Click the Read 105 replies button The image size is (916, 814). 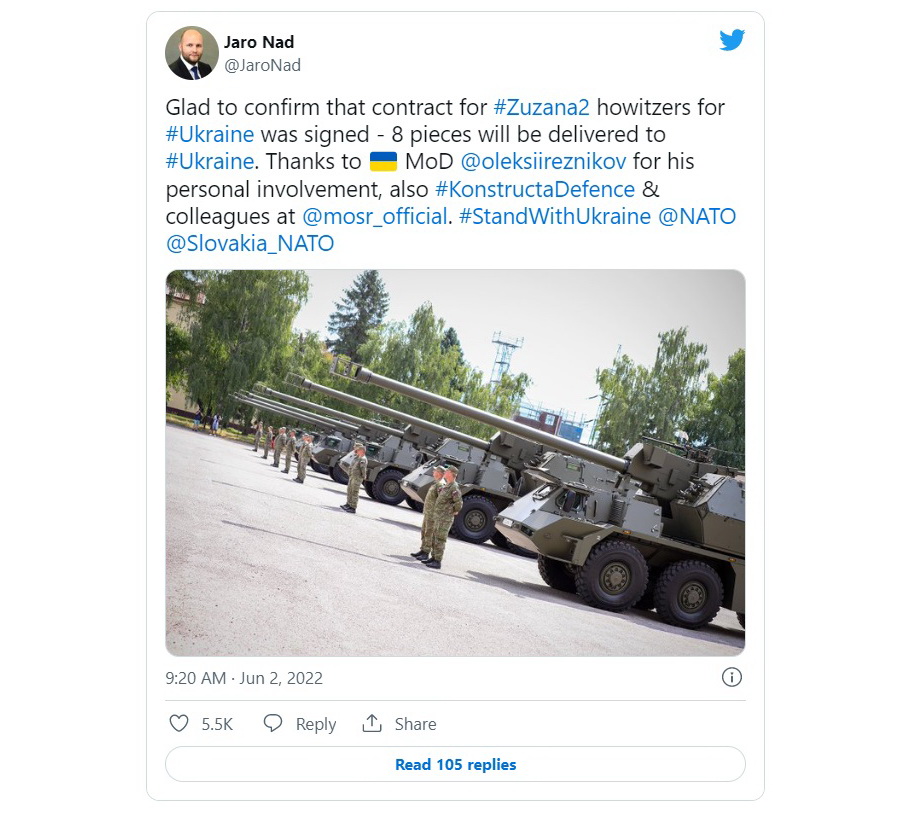pyautogui.click(x=456, y=764)
